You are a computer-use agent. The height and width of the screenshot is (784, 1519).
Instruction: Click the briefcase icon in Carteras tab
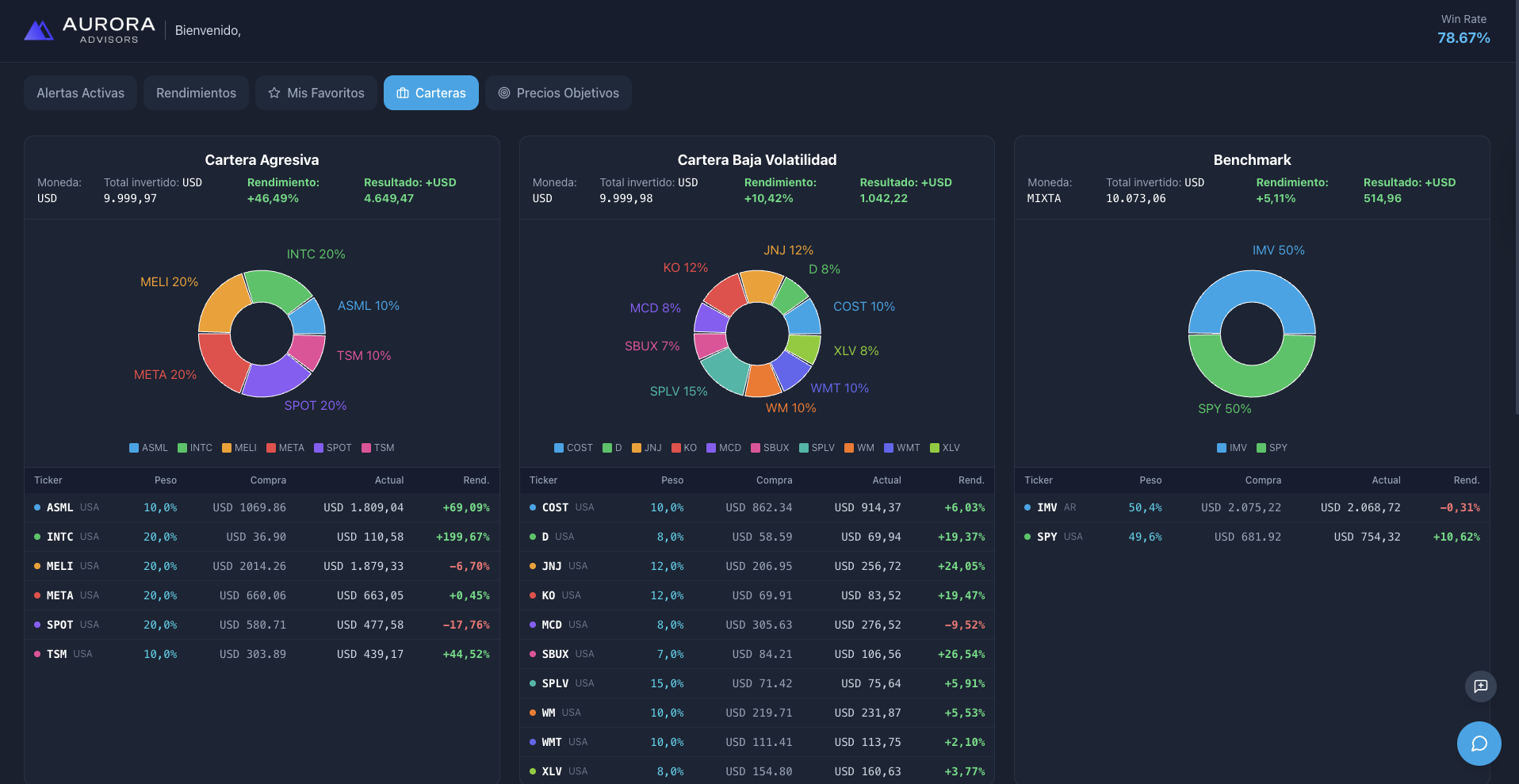pos(403,93)
